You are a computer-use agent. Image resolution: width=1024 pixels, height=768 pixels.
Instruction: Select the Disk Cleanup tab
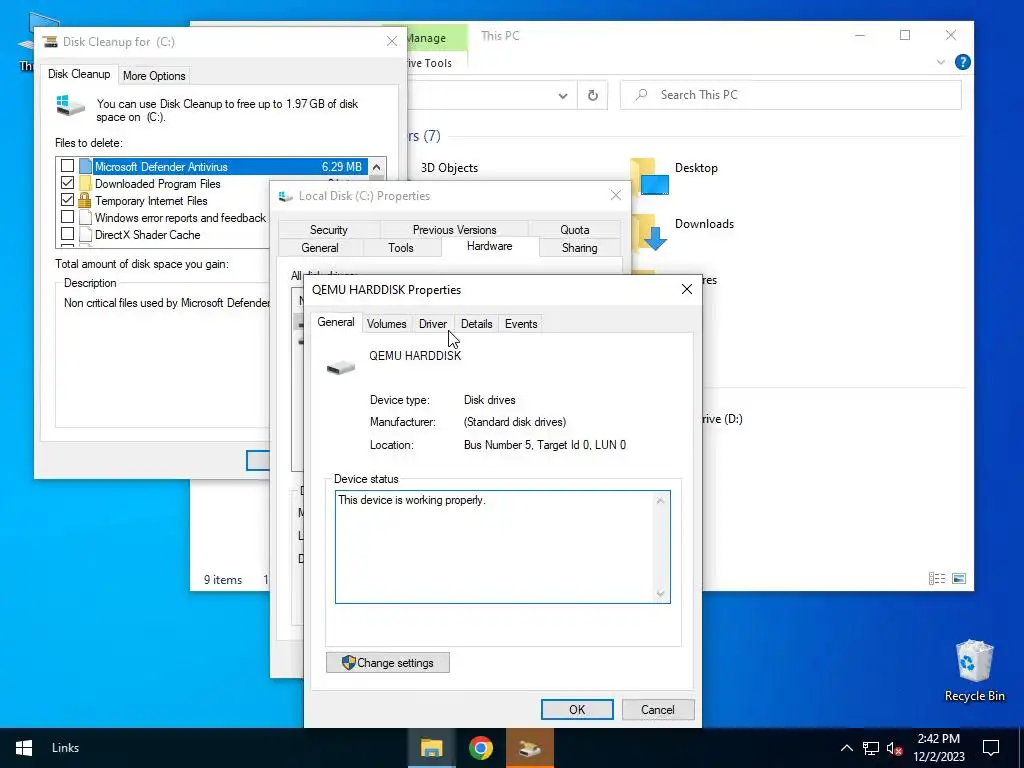[79, 74]
